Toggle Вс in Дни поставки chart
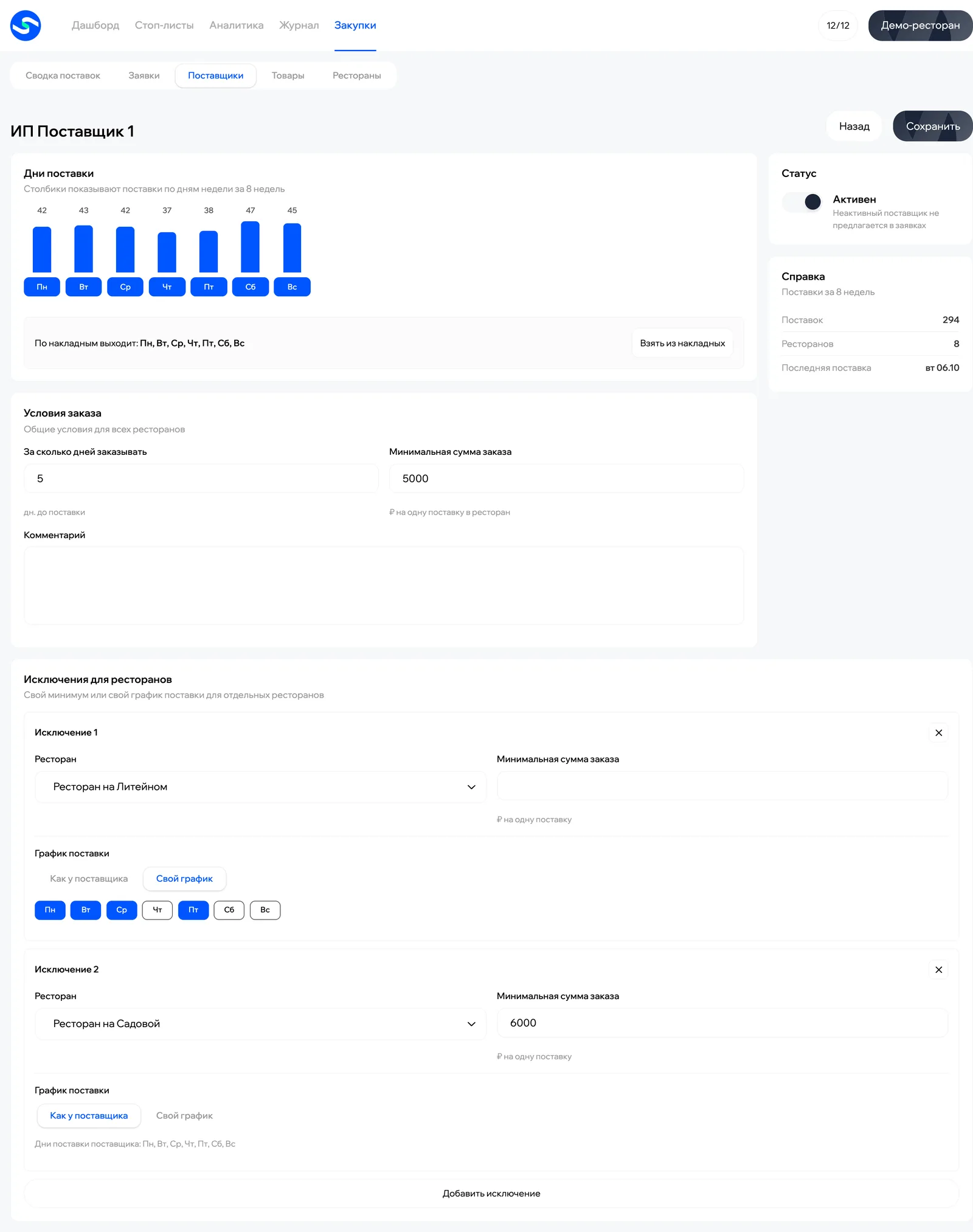The image size is (973, 1232). coord(292,287)
